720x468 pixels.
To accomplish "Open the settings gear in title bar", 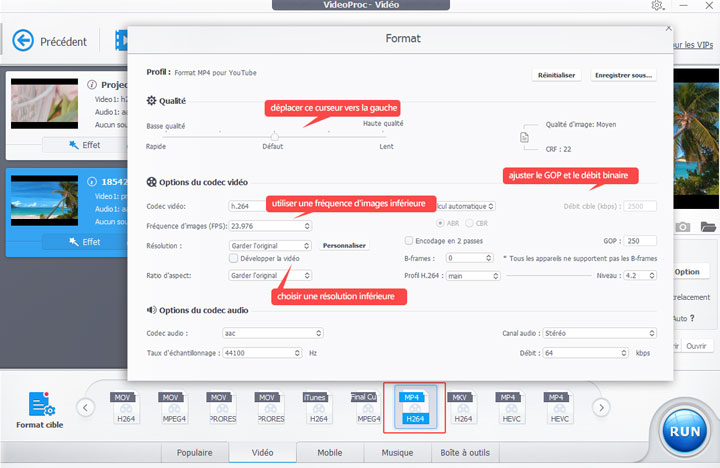I will pyautogui.click(x=658, y=5).
